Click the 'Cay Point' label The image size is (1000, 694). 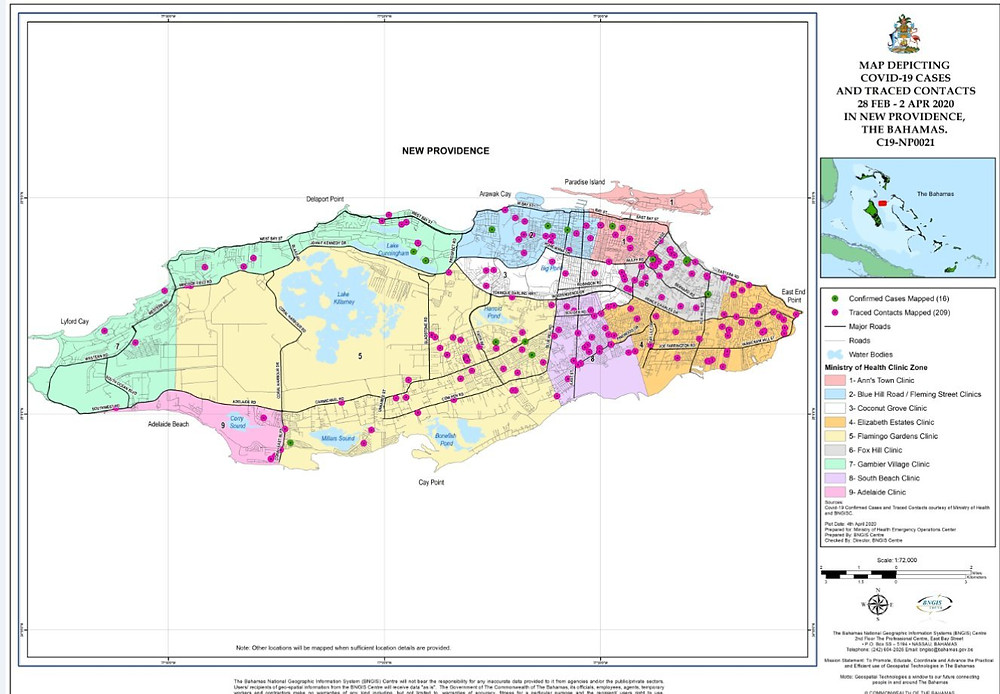(x=431, y=482)
